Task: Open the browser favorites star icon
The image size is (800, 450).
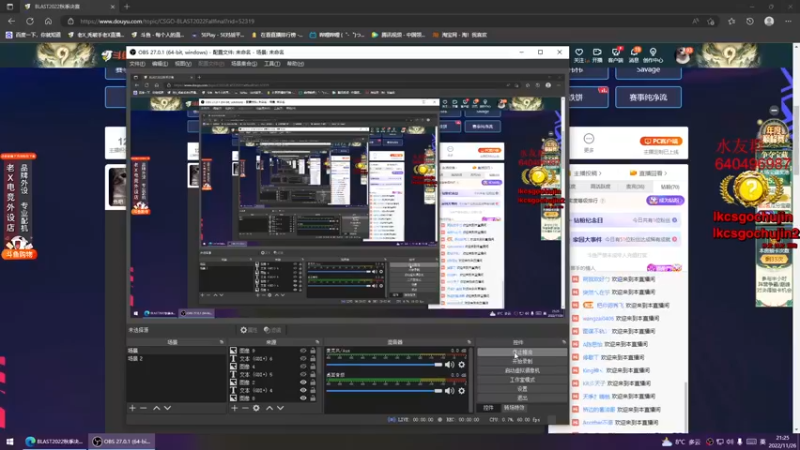Action: coord(731,21)
